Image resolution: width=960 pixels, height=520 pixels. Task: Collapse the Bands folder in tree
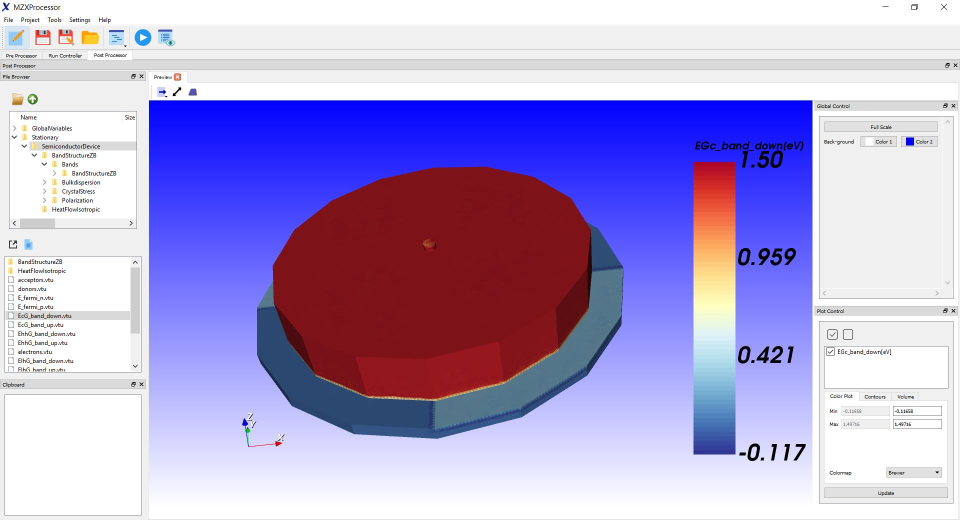44,164
